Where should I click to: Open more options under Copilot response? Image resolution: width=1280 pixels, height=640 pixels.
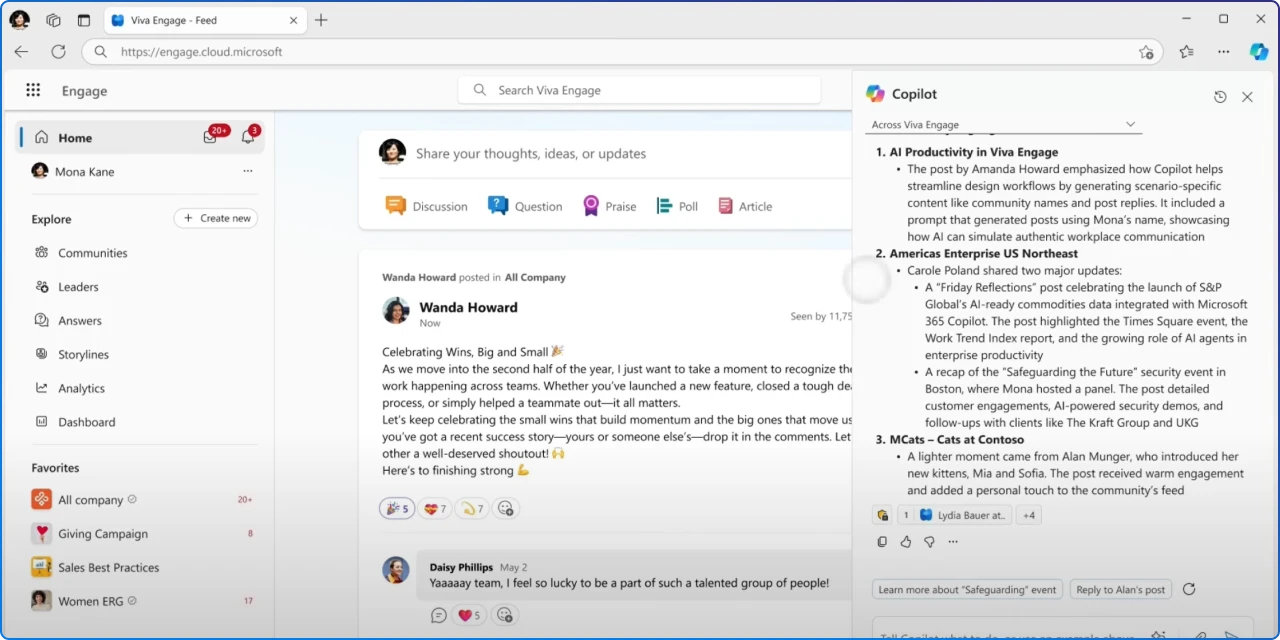[953, 542]
